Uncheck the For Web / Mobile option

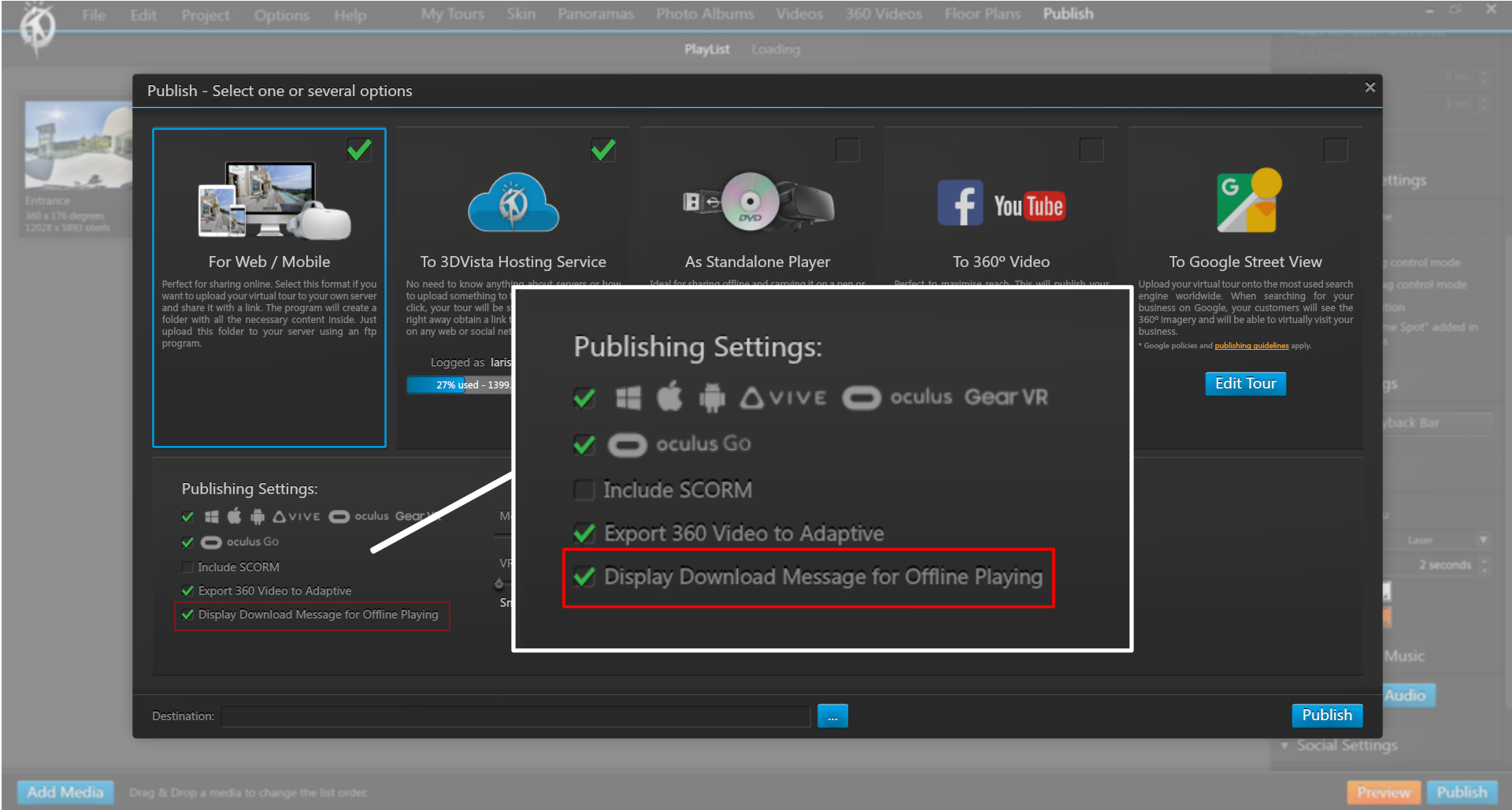[x=360, y=150]
